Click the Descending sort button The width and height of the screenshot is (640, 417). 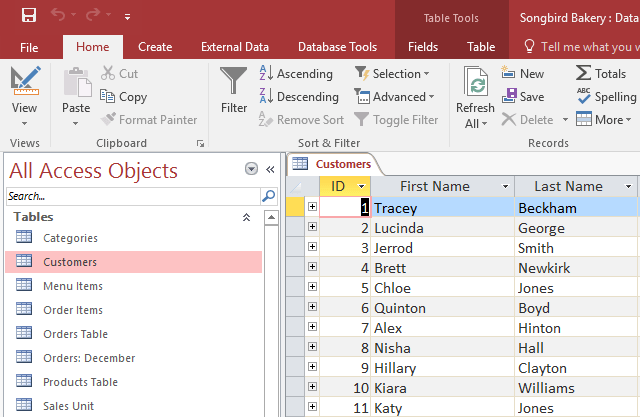tap(298, 97)
